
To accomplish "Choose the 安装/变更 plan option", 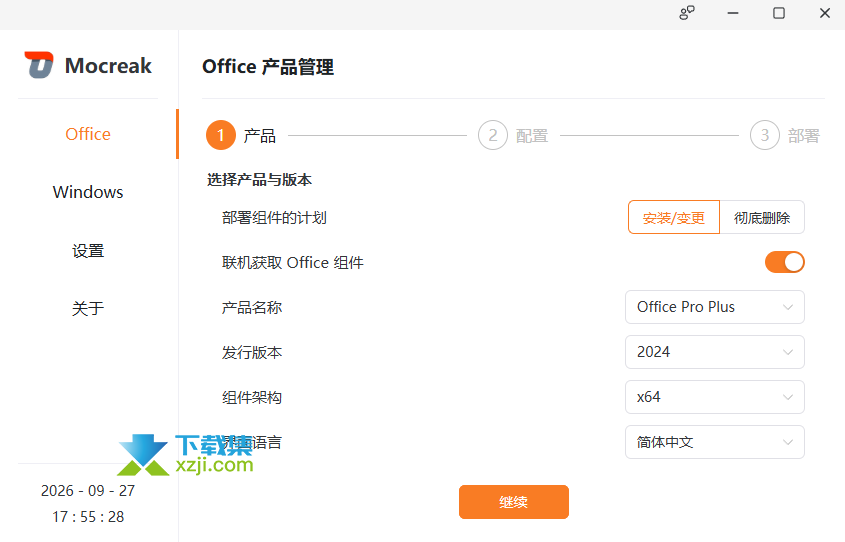I will point(674,217).
